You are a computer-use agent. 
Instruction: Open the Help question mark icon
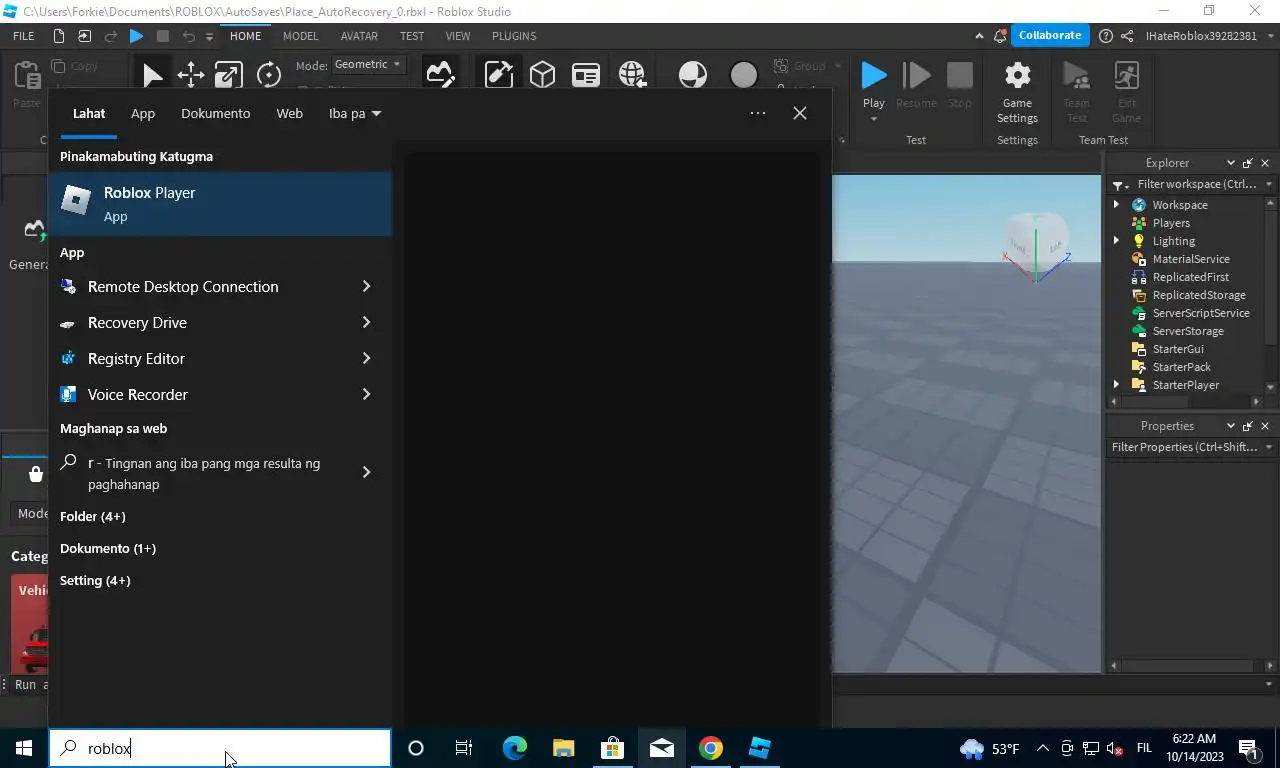coord(1105,36)
